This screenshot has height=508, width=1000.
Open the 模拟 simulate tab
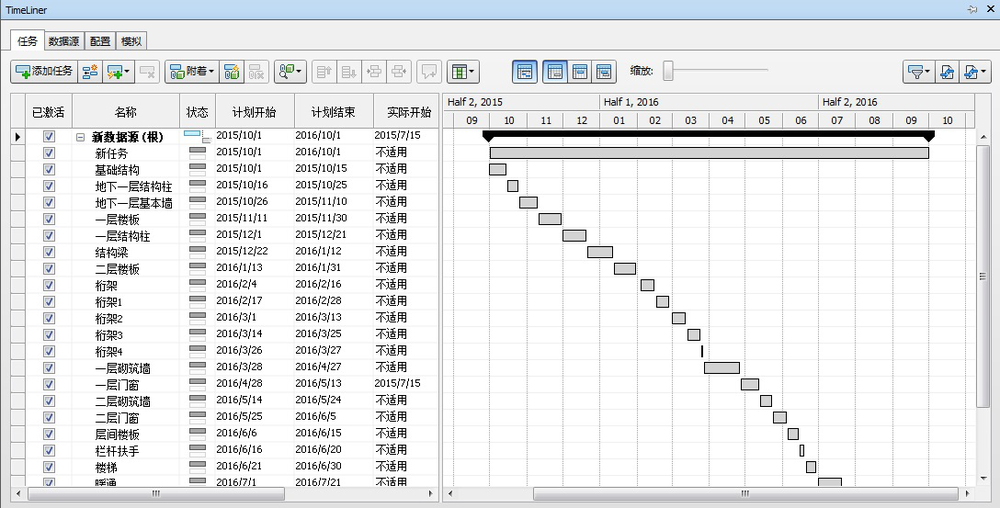(131, 41)
